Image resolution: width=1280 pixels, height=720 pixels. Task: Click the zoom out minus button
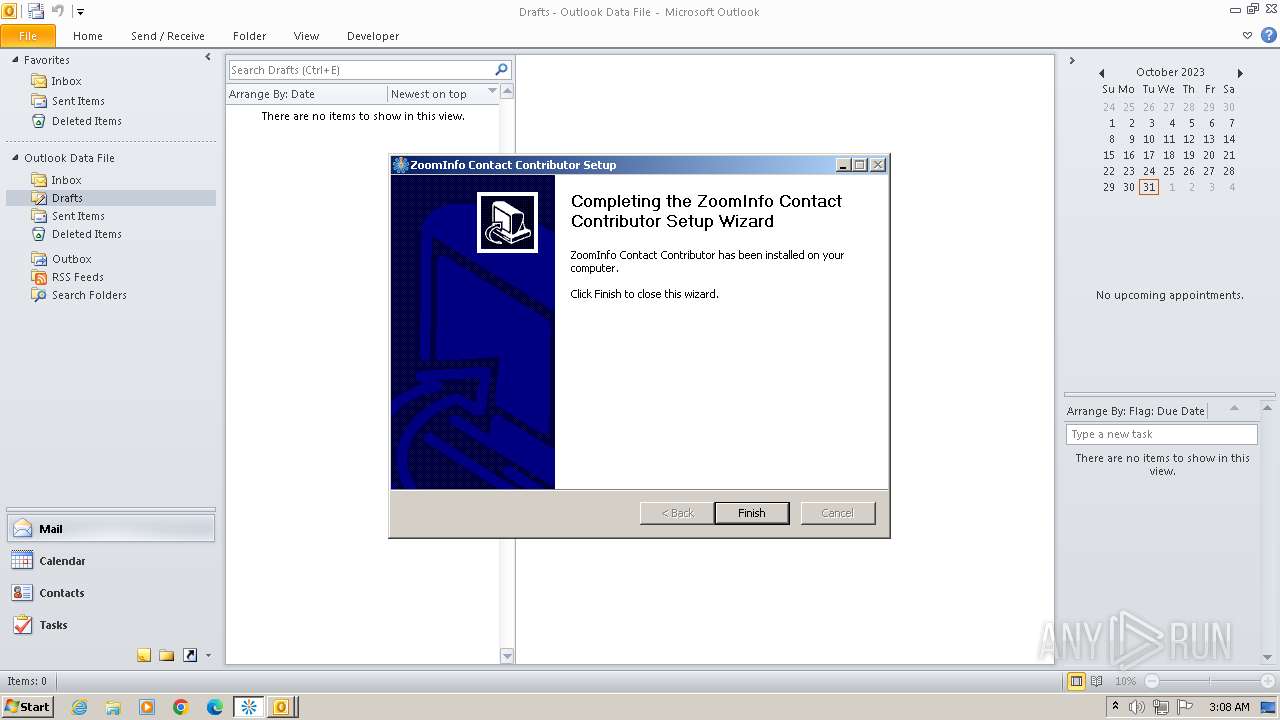1152,681
